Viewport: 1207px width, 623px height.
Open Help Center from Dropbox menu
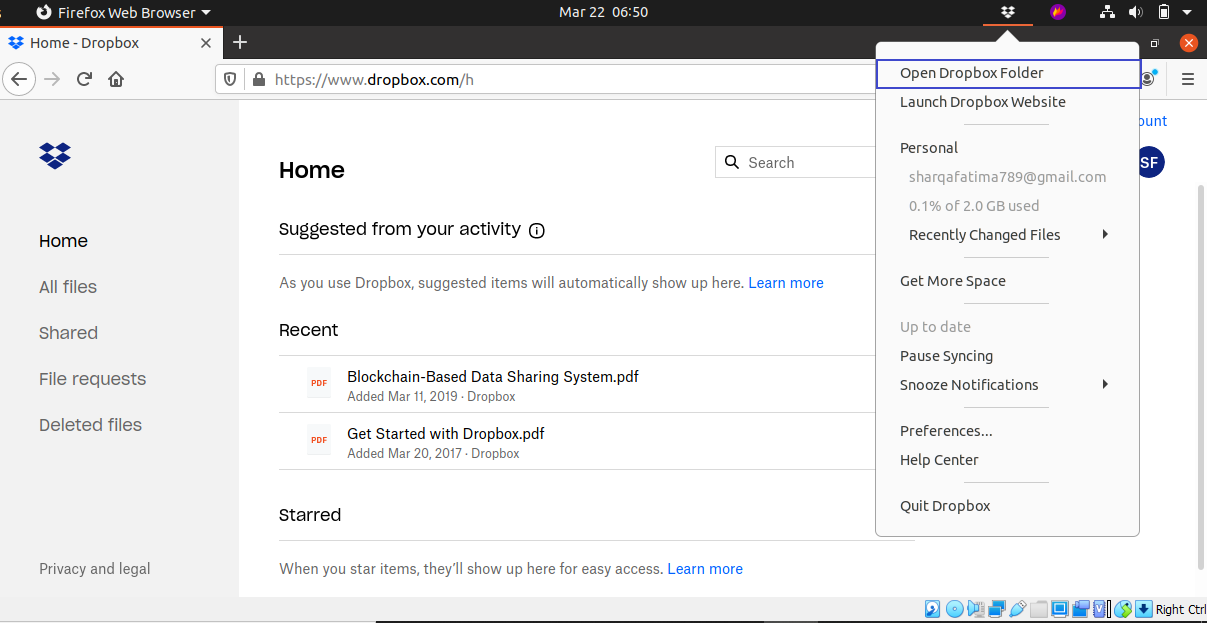1008,460
